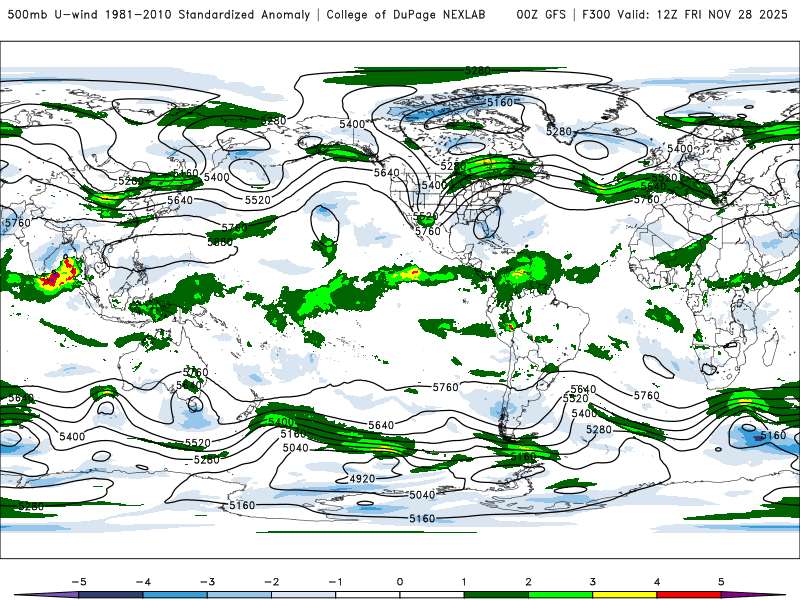Click the 'College of DuPage NEXLAB' text

coord(406,14)
